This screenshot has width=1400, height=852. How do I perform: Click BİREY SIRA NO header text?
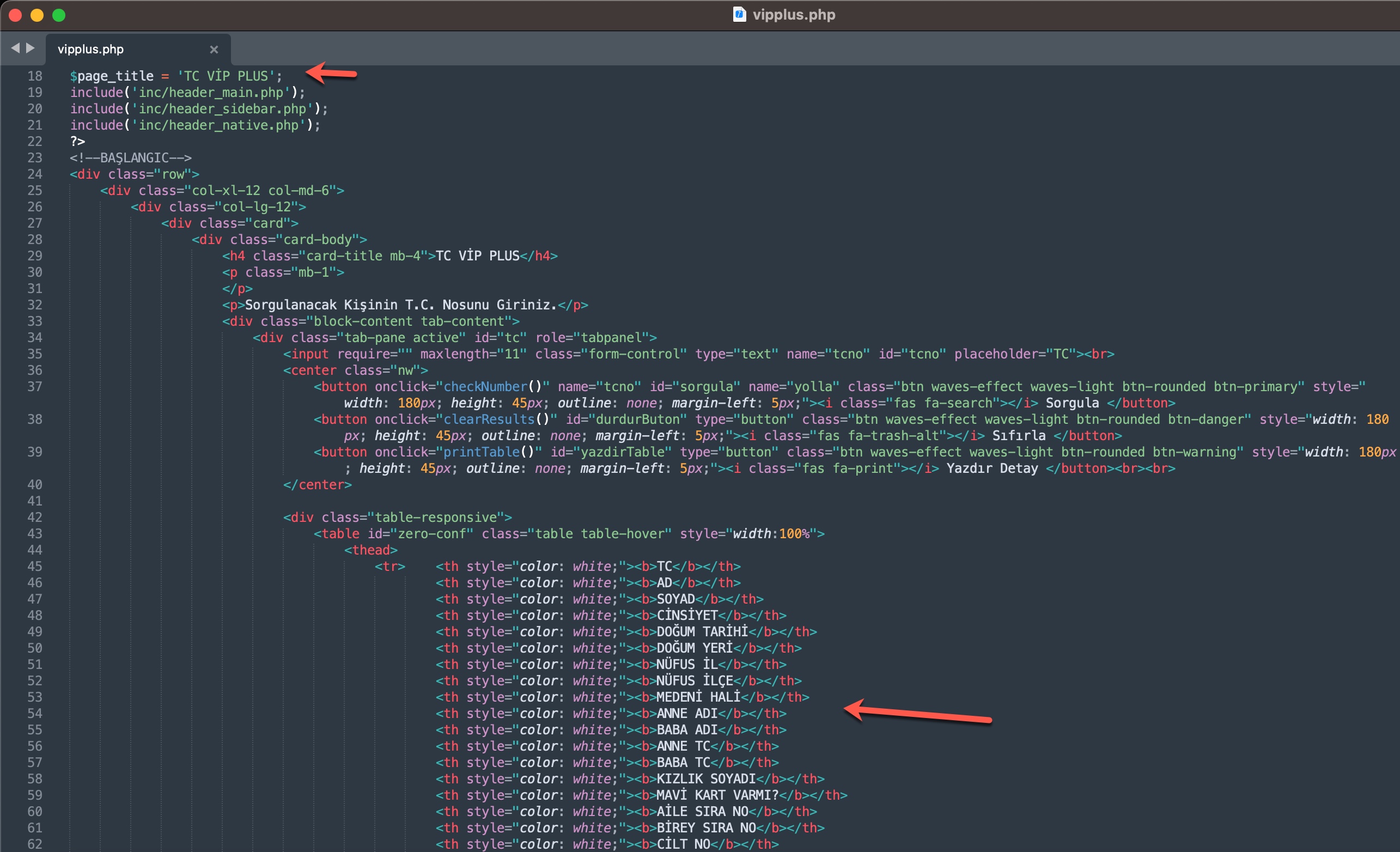click(x=706, y=828)
